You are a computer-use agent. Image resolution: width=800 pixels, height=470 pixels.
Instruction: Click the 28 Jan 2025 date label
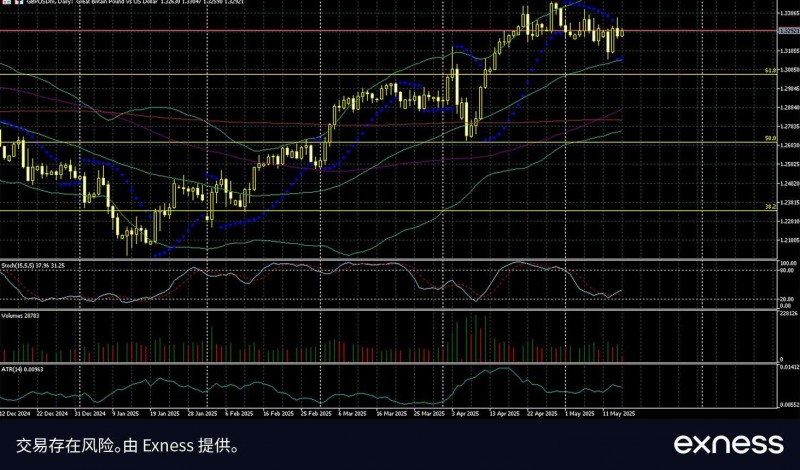coord(203,413)
